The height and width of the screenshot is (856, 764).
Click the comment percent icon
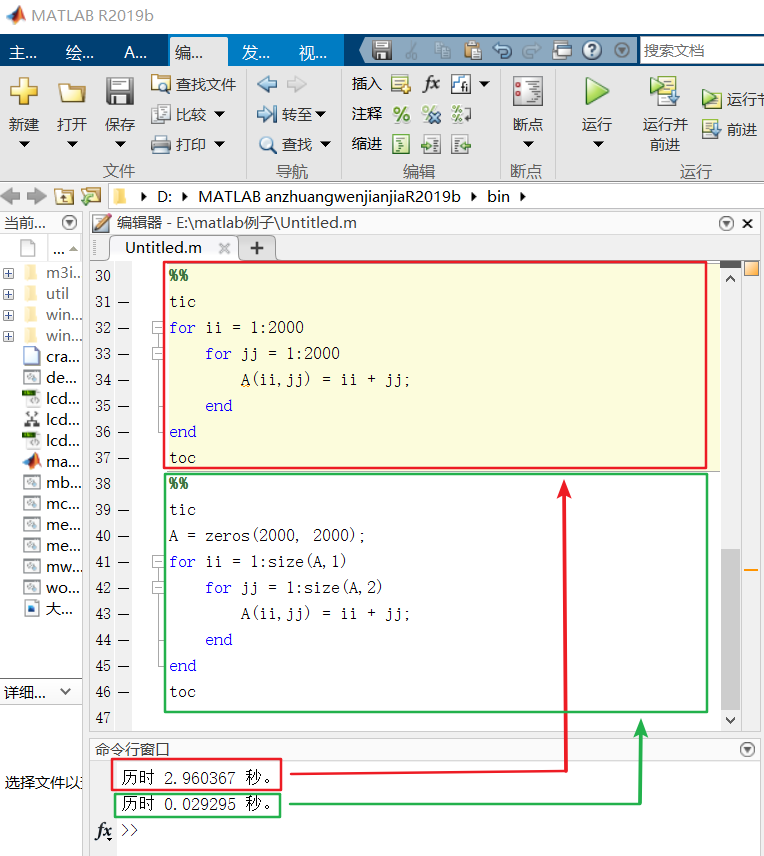tap(401, 114)
